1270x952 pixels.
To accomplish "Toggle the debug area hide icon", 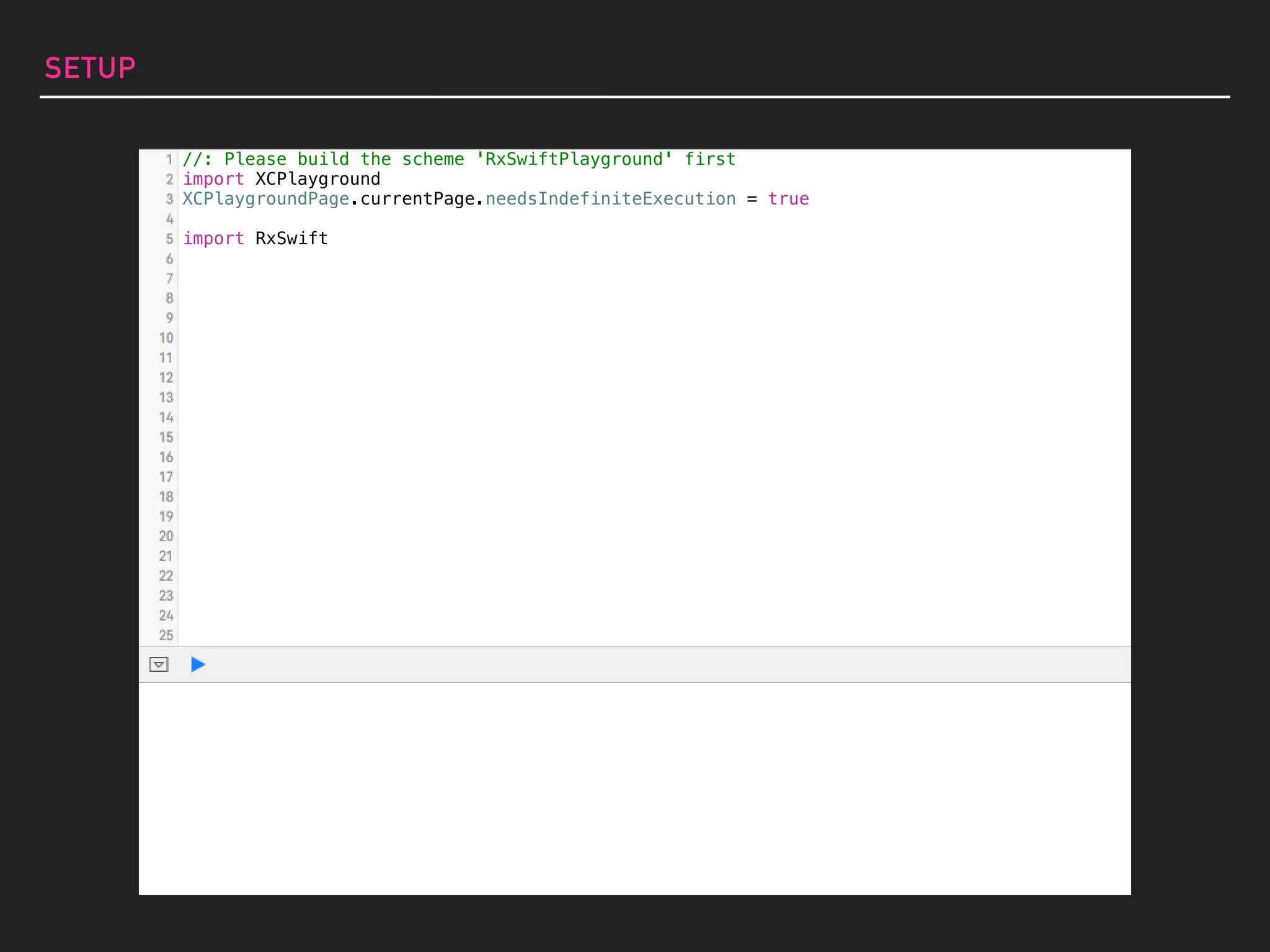I will tap(159, 664).
